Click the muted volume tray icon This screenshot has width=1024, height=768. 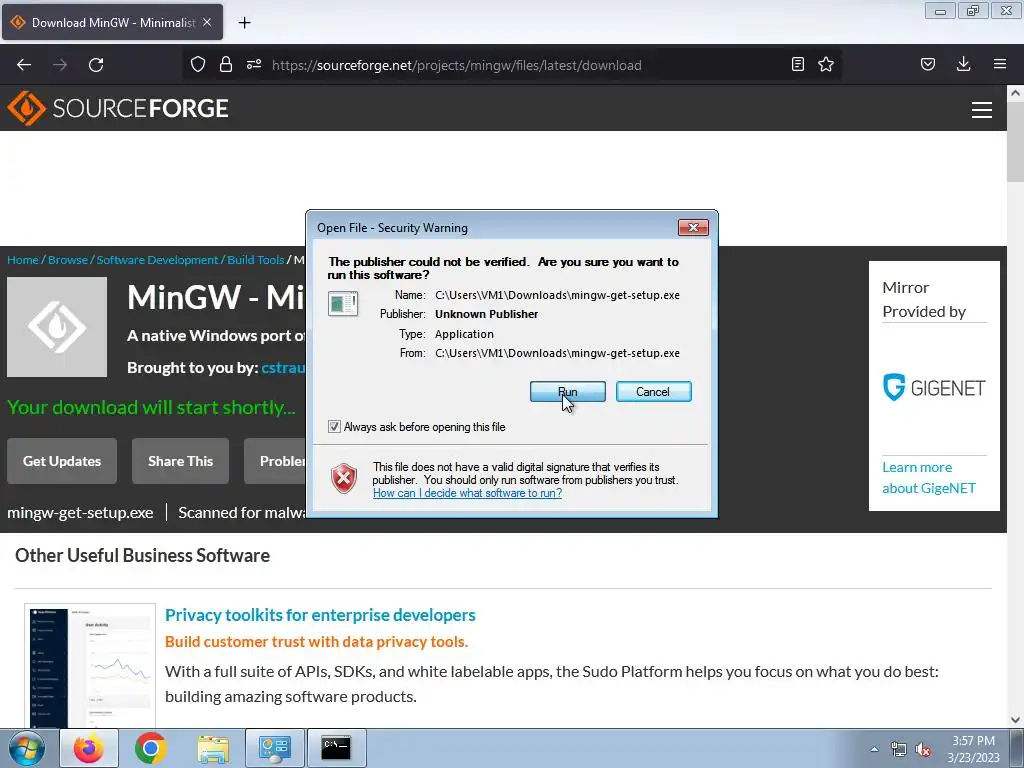click(923, 750)
